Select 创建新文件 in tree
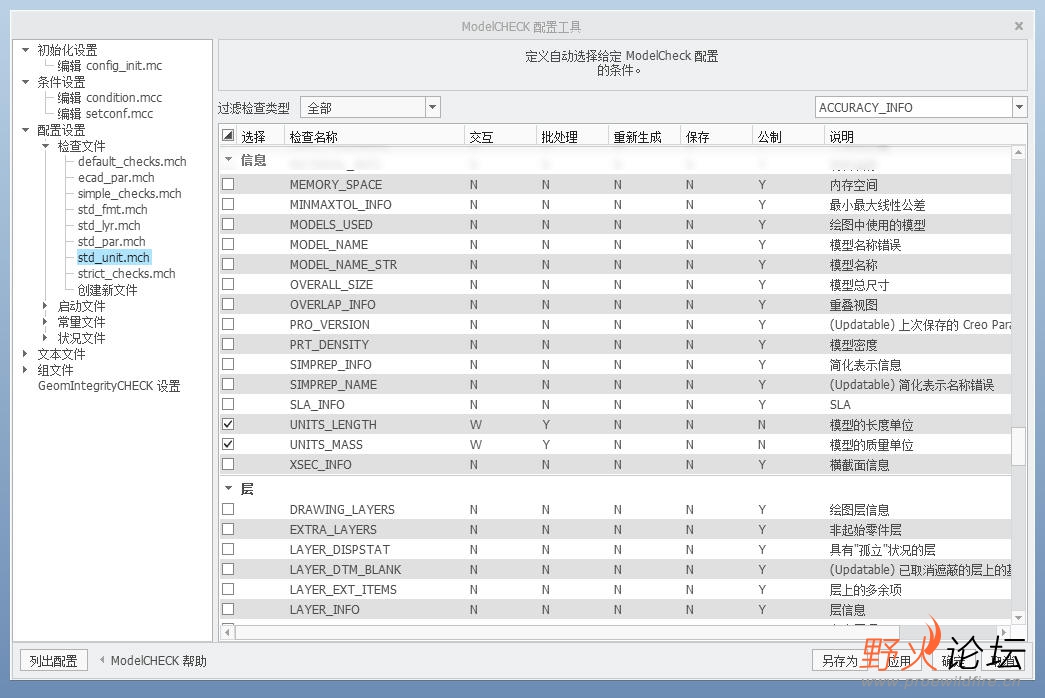Viewport: 1045px width, 698px height. click(x=107, y=290)
